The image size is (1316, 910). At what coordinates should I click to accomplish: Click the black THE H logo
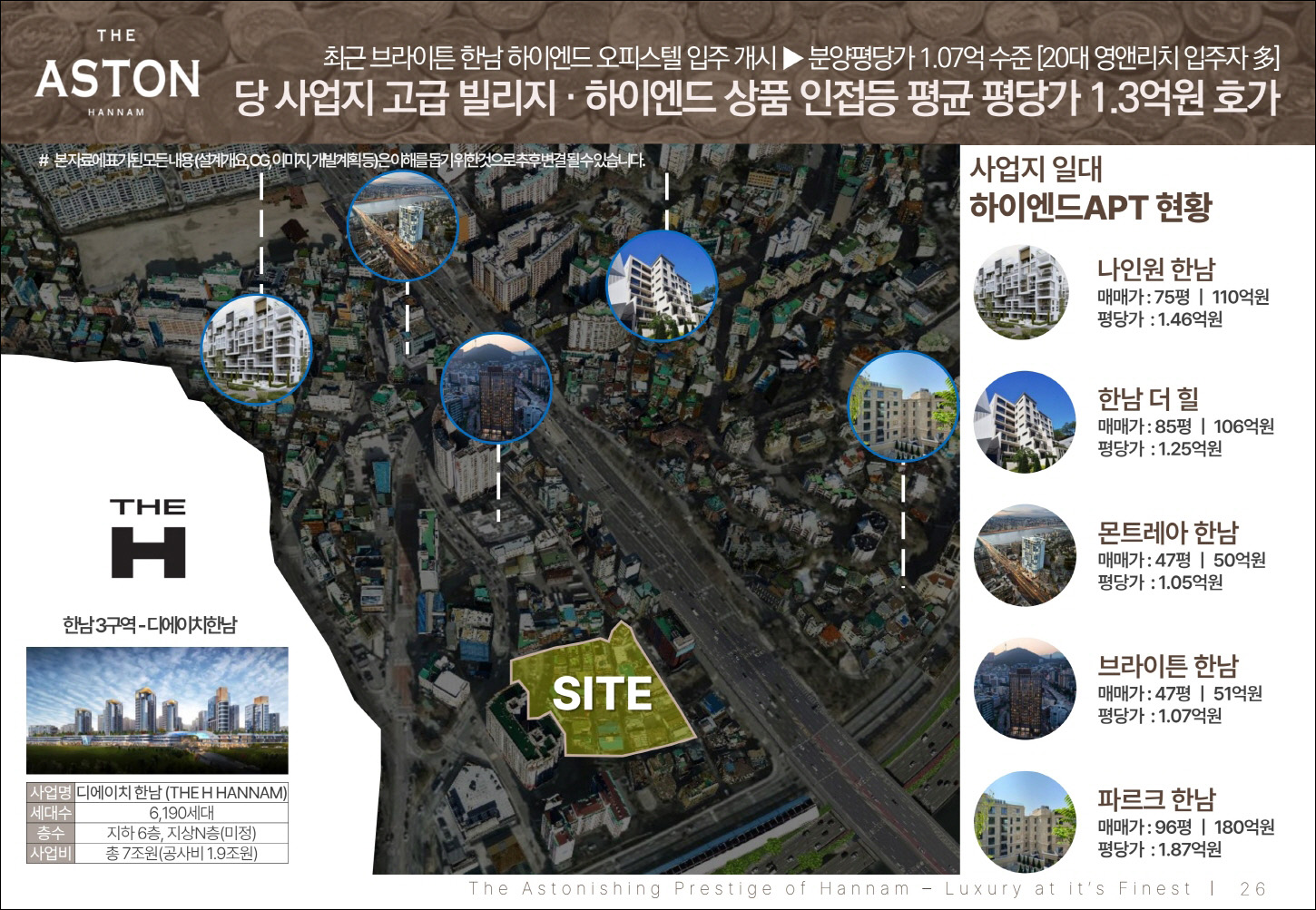(148, 538)
